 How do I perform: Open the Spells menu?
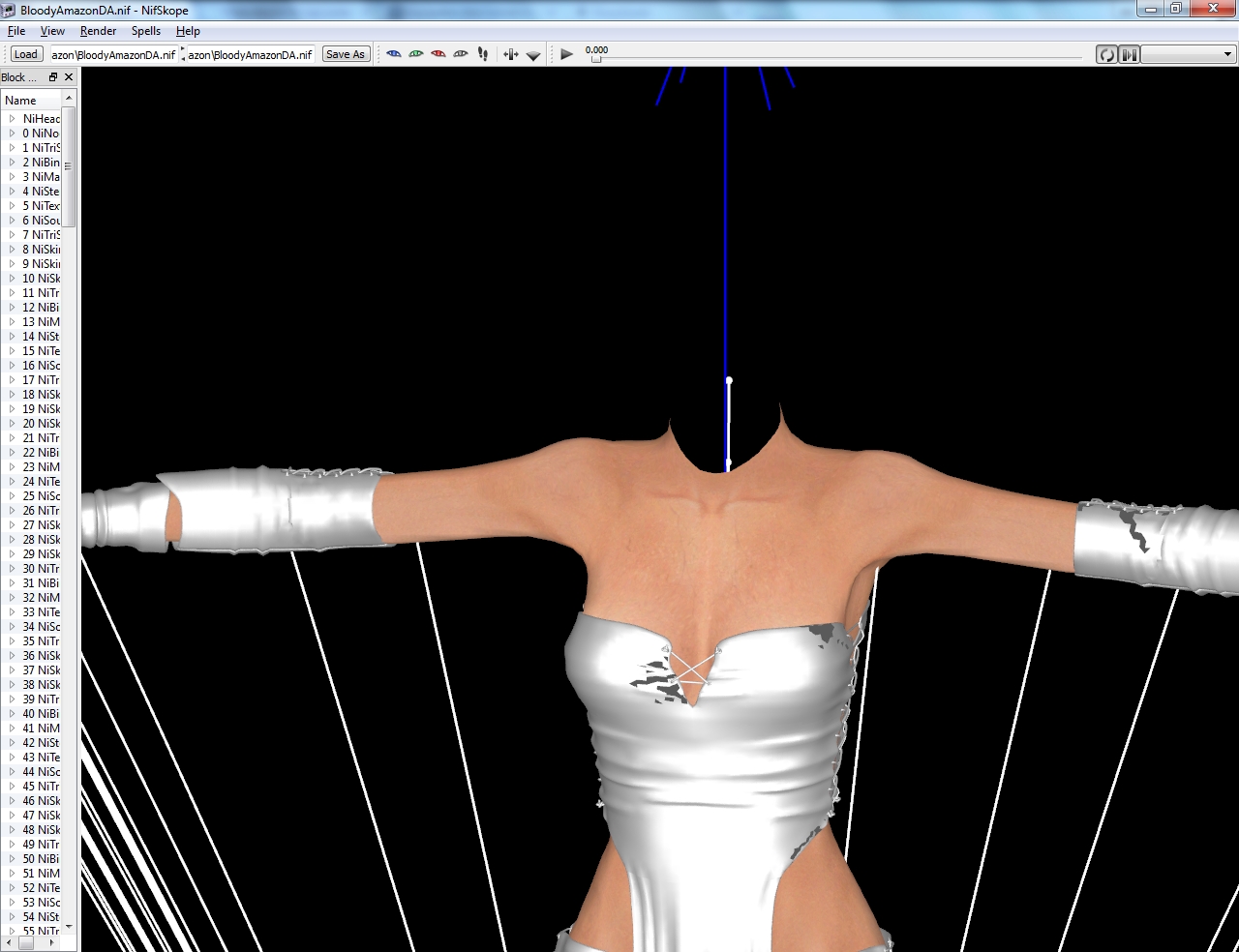pyautogui.click(x=146, y=31)
